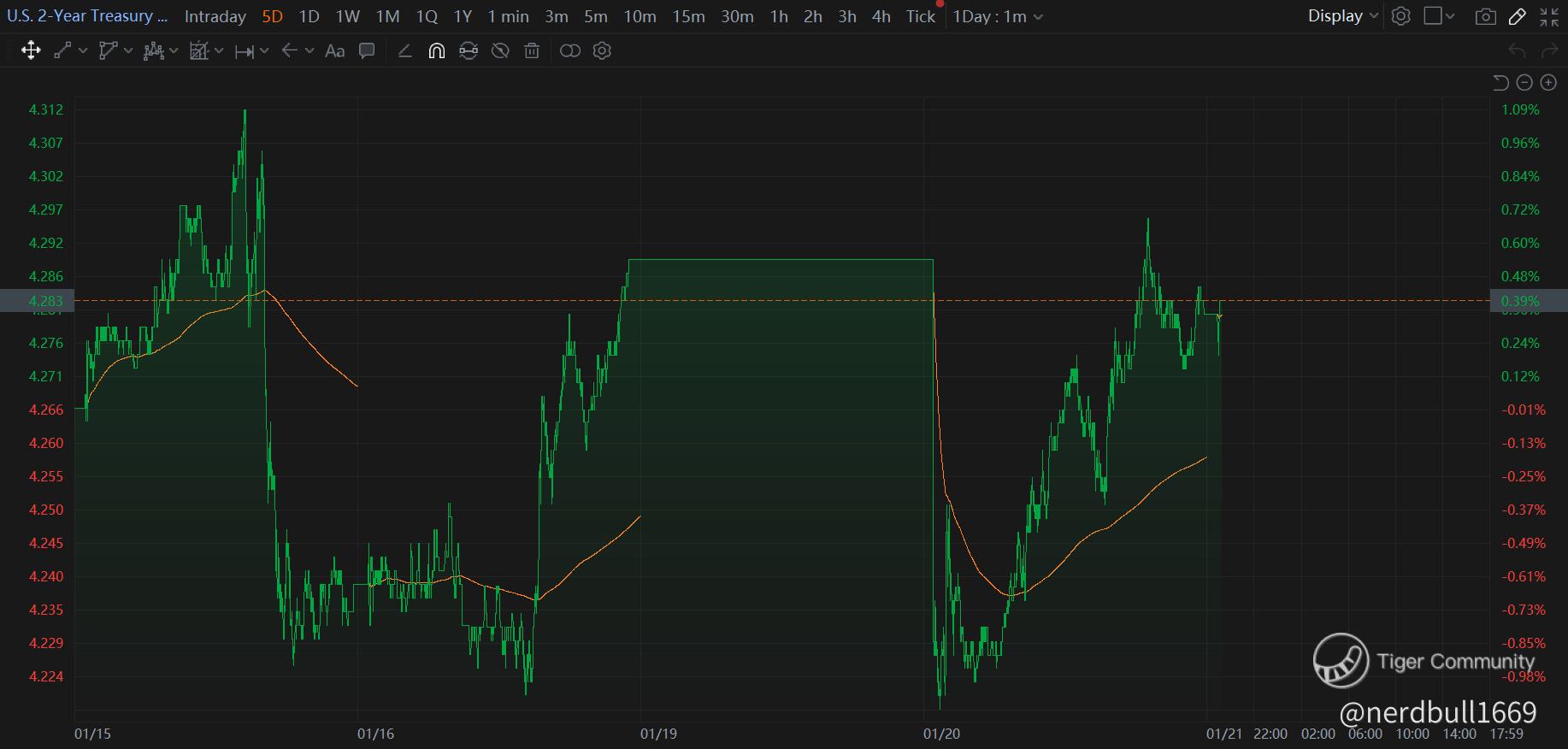Image resolution: width=1568 pixels, height=749 pixels.
Task: Click the 17:59 time label on axis
Action: 1506,734
